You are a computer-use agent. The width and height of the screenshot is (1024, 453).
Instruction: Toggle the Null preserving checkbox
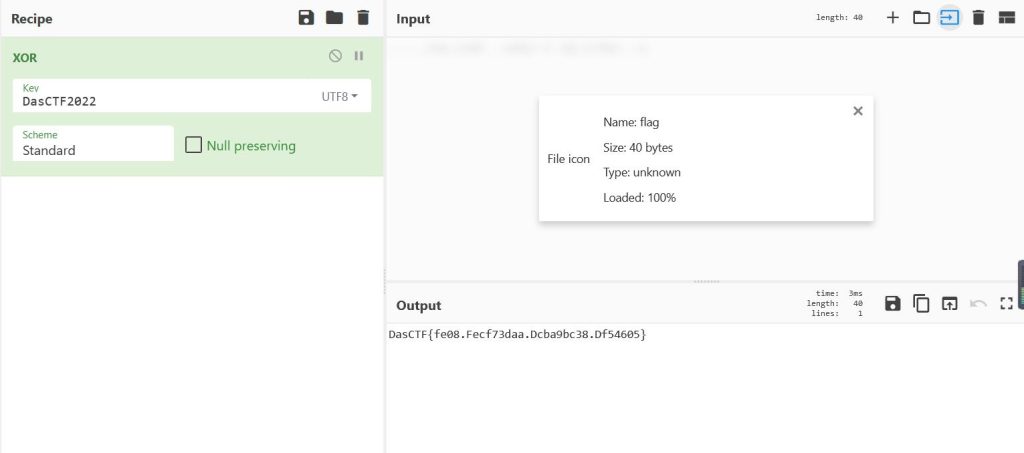coord(194,146)
